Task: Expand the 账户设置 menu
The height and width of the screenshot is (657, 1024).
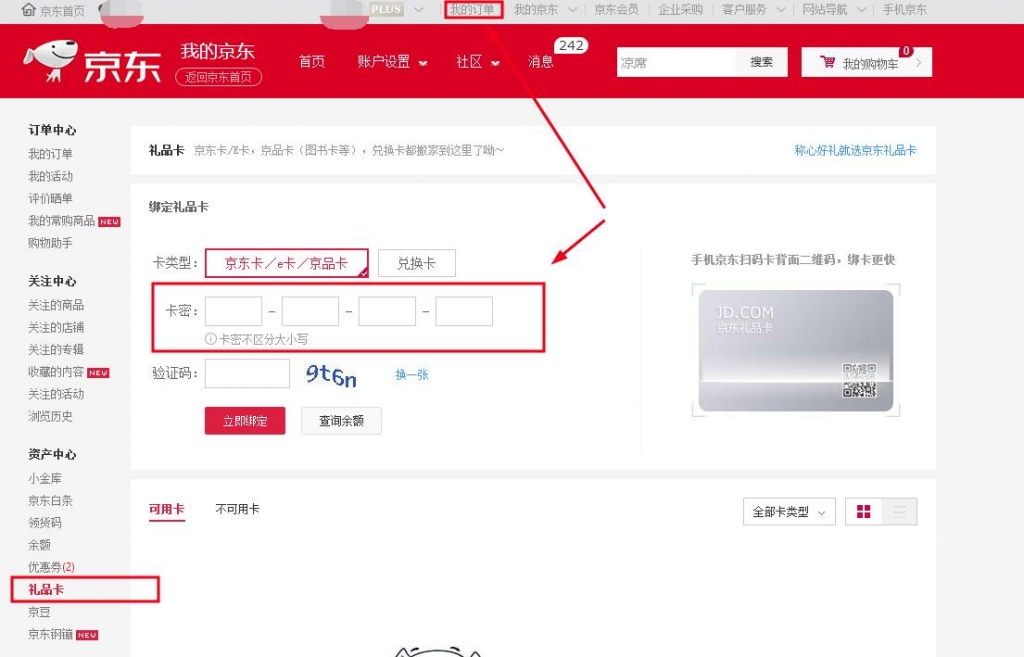Action: 392,62
